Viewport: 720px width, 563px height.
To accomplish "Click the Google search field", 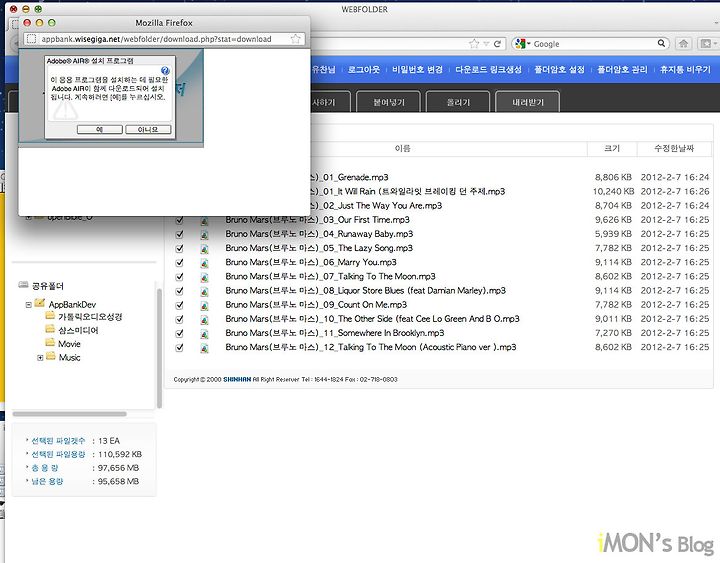I will coord(594,44).
